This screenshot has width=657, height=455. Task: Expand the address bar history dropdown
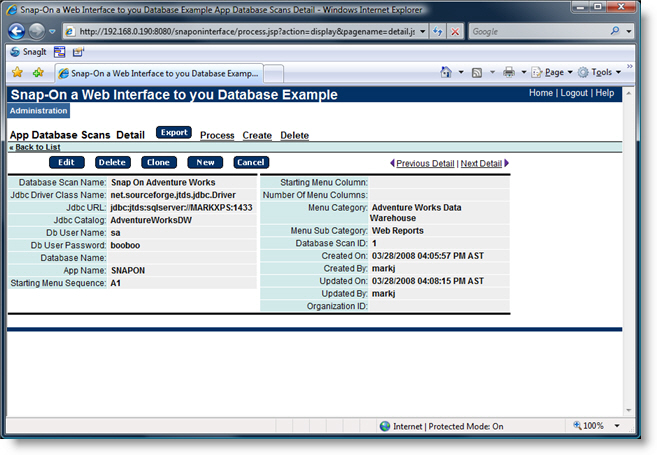click(422, 31)
